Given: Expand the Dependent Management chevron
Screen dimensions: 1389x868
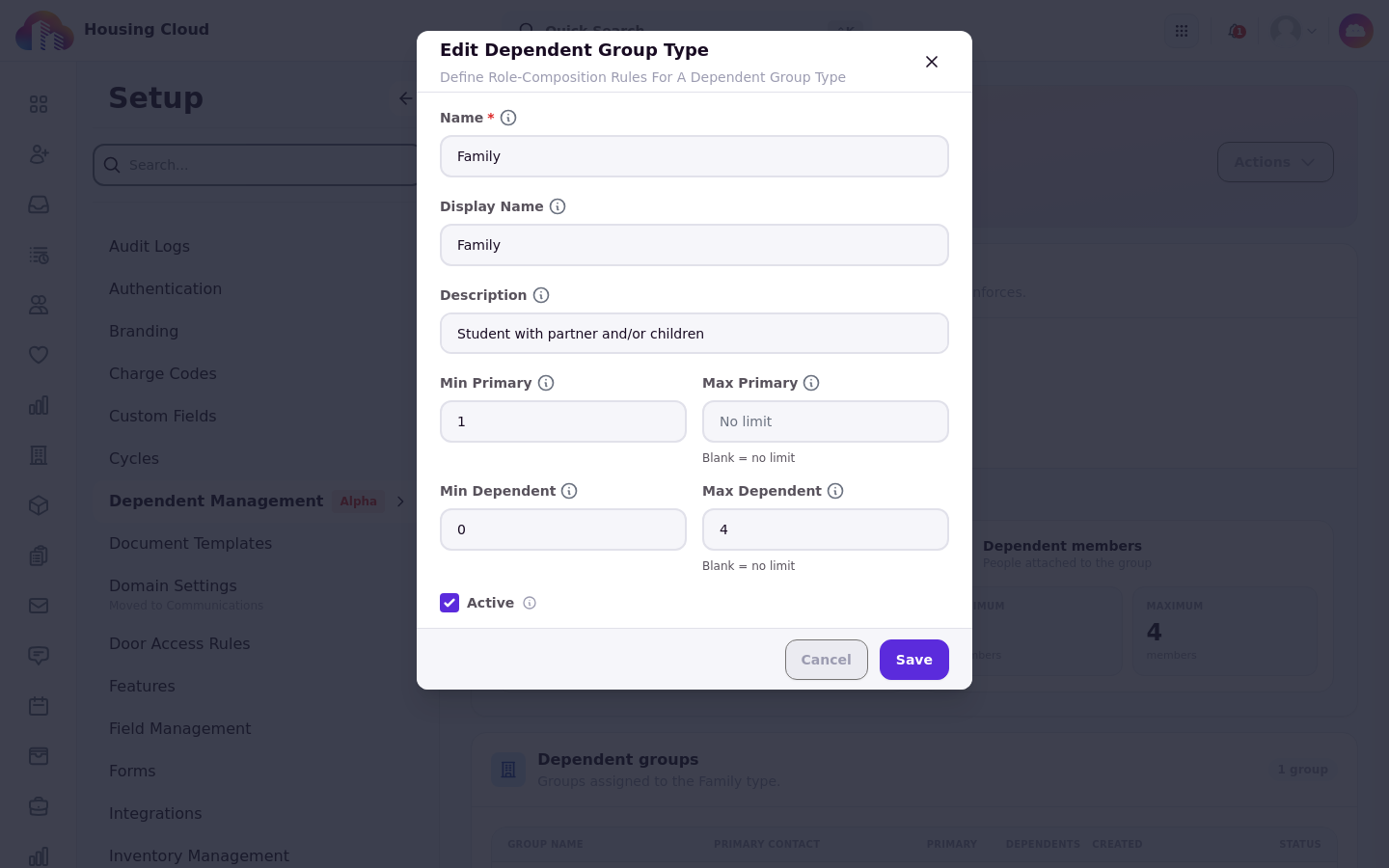Looking at the screenshot, I should (x=400, y=502).
